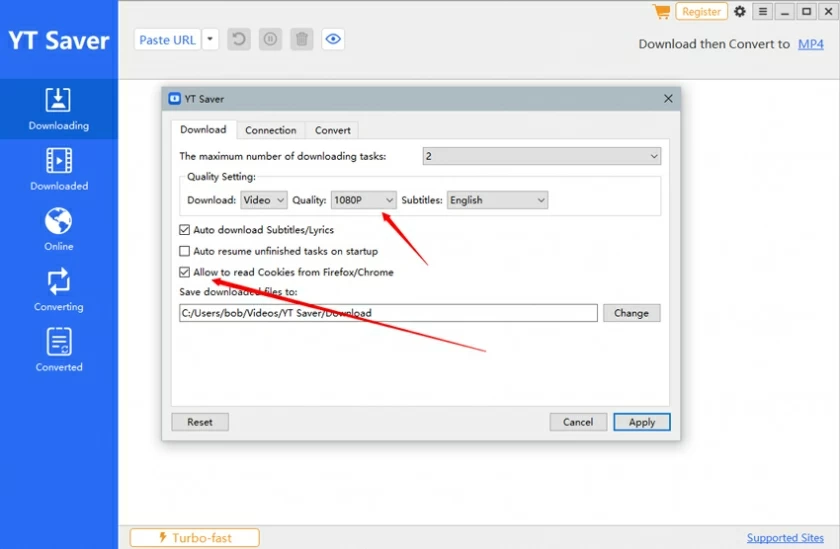Viewport: 840px width, 549px height.
Task: Open the Download type Video dropdown
Action: click(264, 200)
